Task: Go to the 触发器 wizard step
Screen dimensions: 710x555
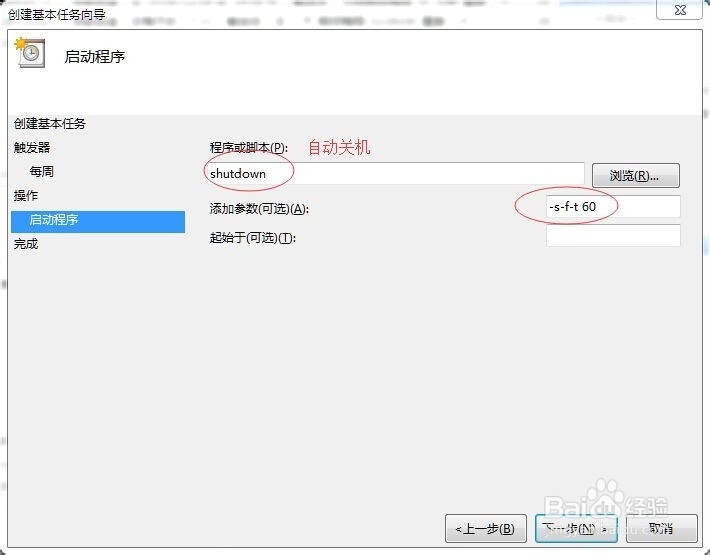Action: click(x=32, y=148)
